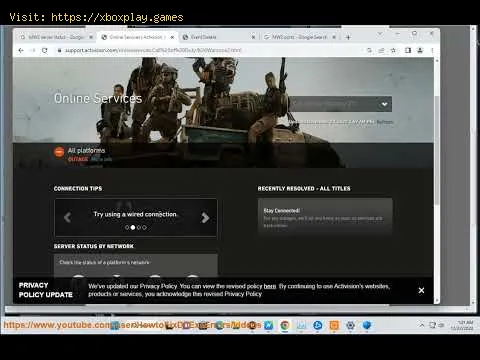The height and width of the screenshot is (360, 480).
Task: Go back with the browser back arrow
Action: point(21,50)
